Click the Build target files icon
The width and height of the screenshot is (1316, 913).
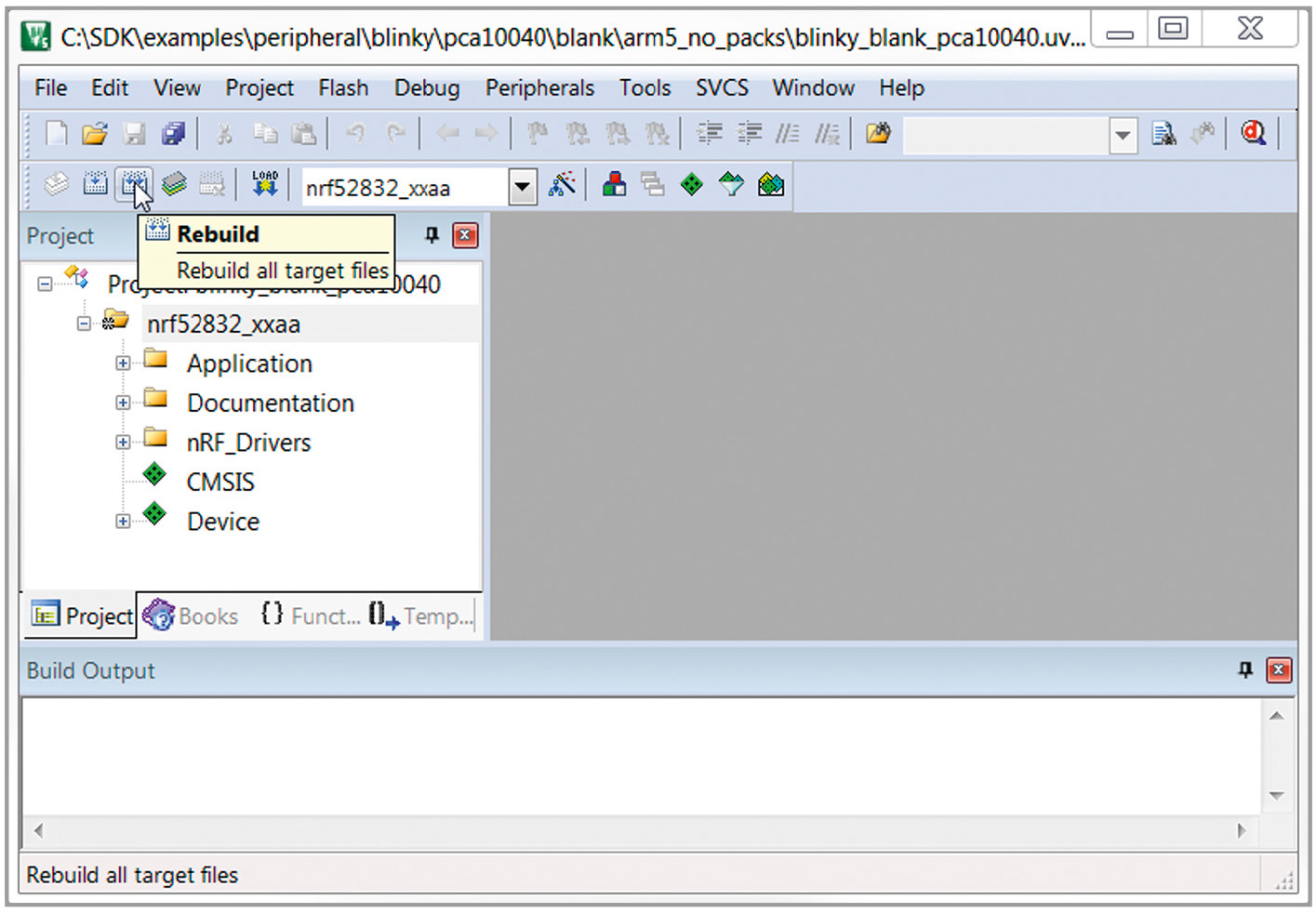tap(95, 184)
